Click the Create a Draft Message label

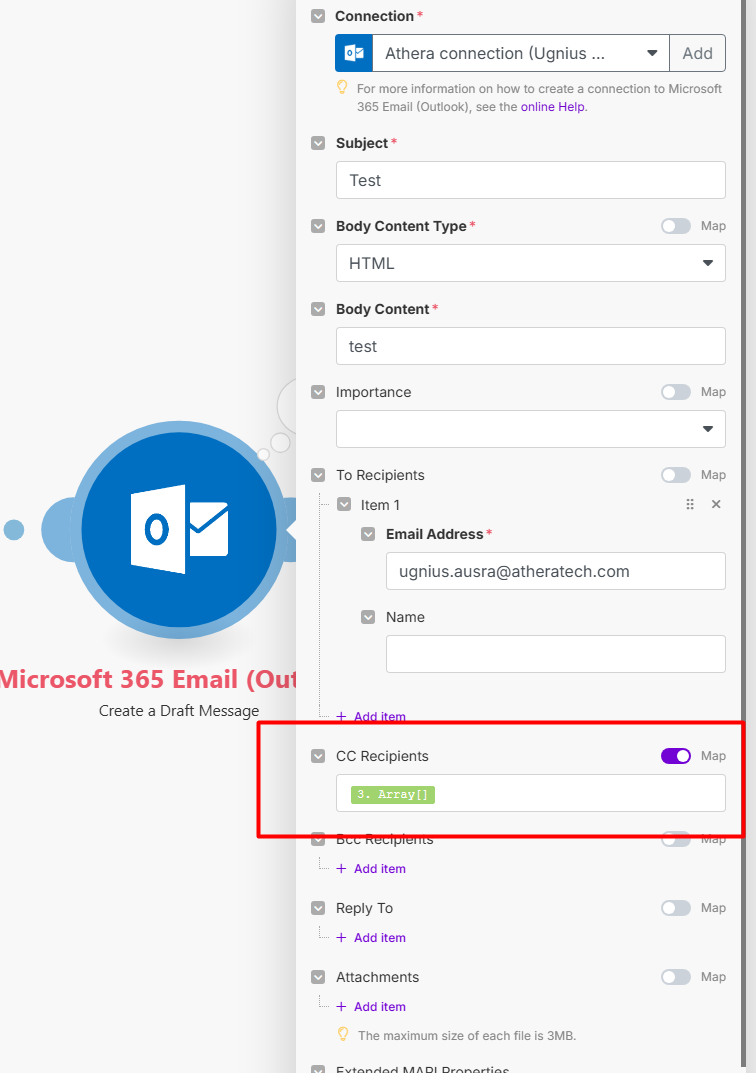click(x=179, y=711)
